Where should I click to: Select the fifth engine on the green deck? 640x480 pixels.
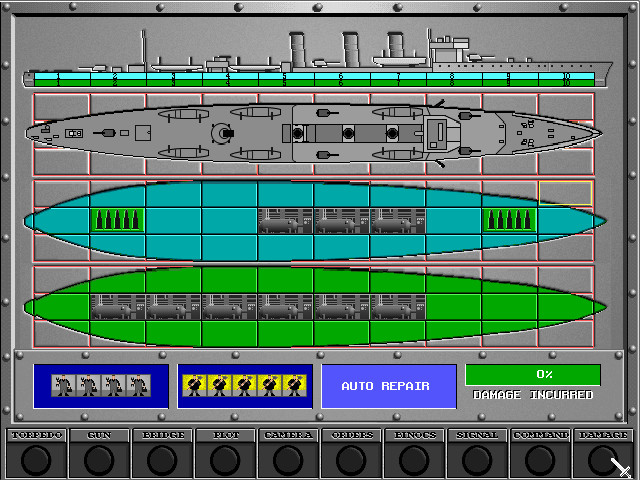click(342, 307)
